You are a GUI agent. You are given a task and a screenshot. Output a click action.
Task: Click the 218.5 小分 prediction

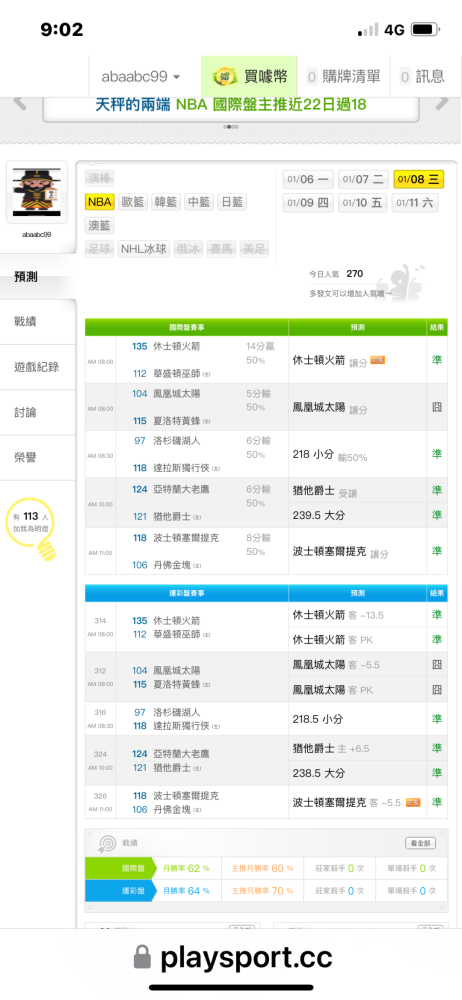pyautogui.click(x=317, y=719)
